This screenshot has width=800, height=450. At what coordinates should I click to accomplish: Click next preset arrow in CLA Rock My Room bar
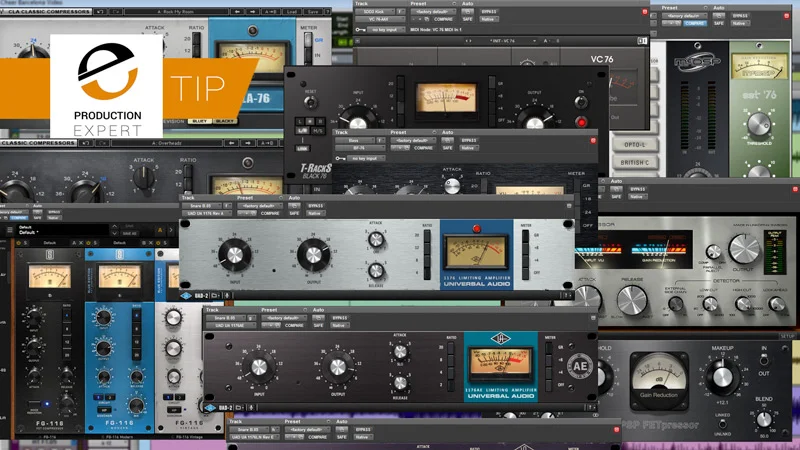252,11
